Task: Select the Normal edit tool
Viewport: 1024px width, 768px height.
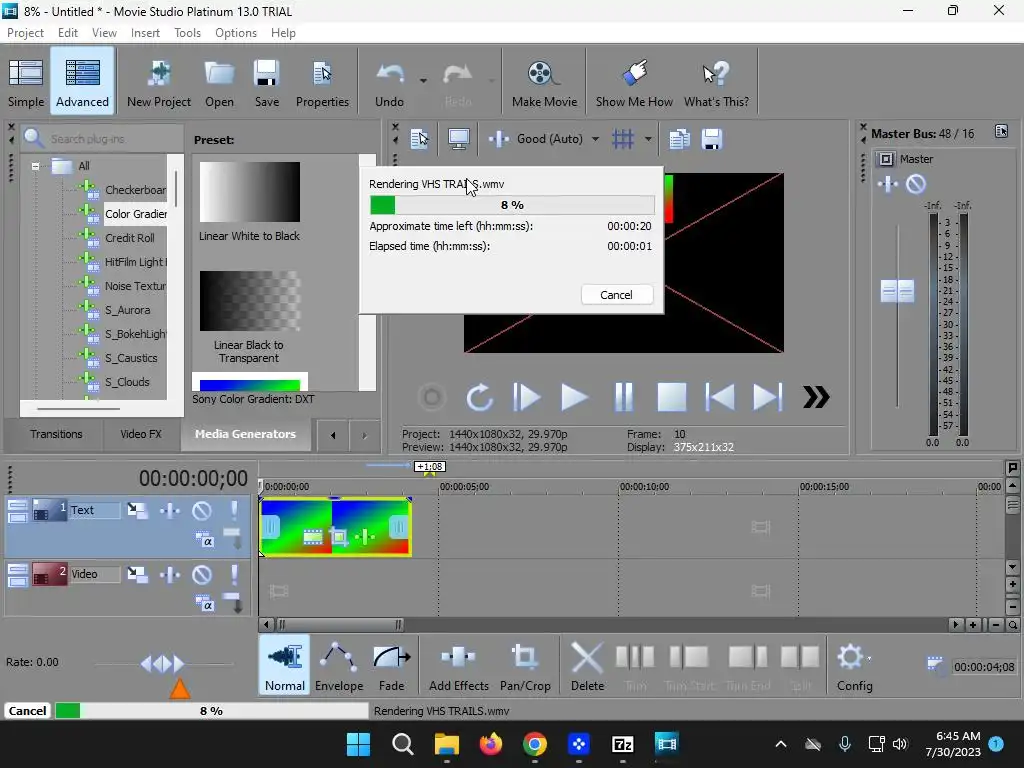Action: (x=285, y=667)
